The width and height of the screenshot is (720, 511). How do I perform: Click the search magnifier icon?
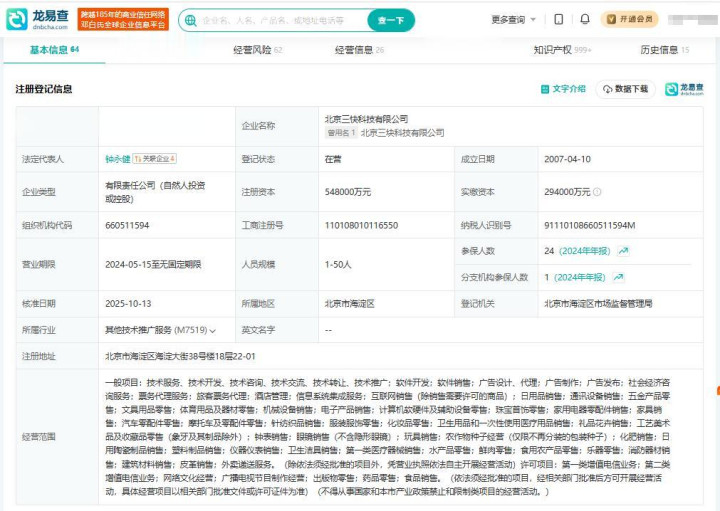coord(193,20)
